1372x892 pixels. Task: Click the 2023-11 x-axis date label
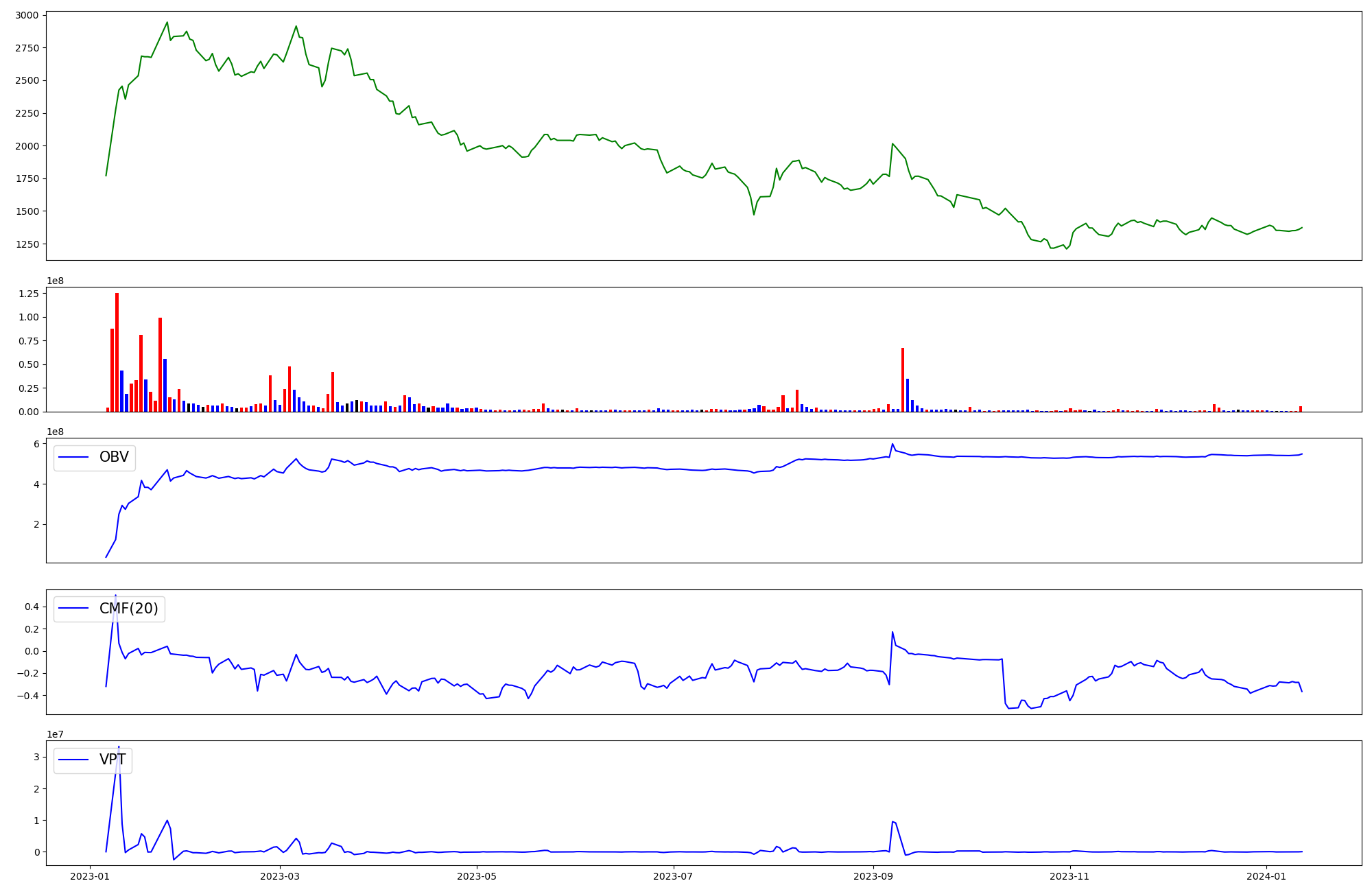(x=1070, y=876)
